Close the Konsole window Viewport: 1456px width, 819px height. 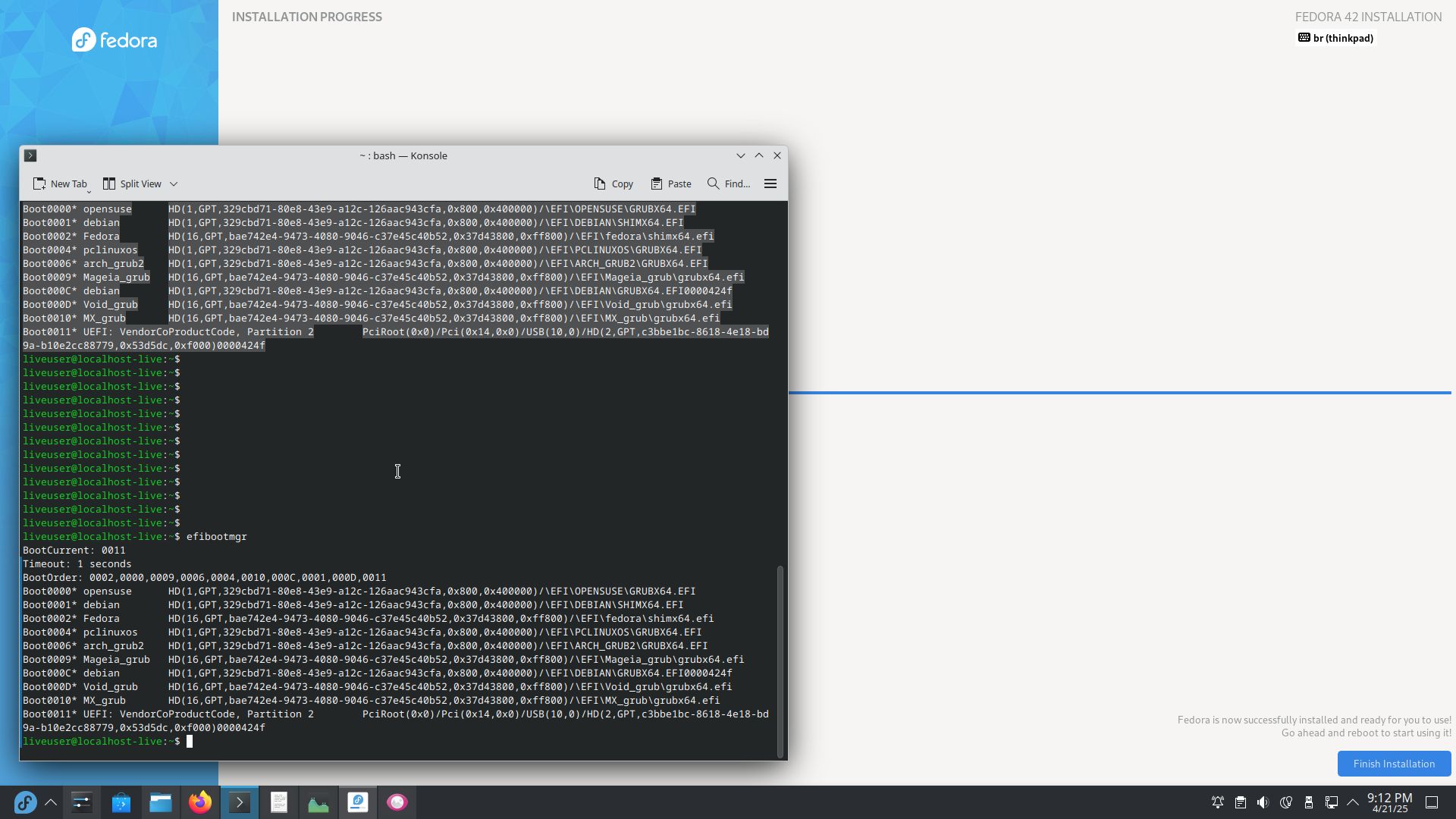[x=777, y=155]
